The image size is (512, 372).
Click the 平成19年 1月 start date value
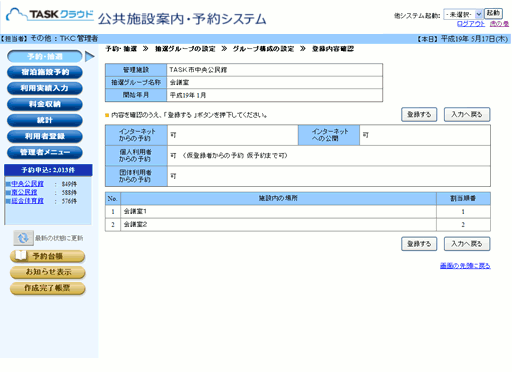coord(188,95)
